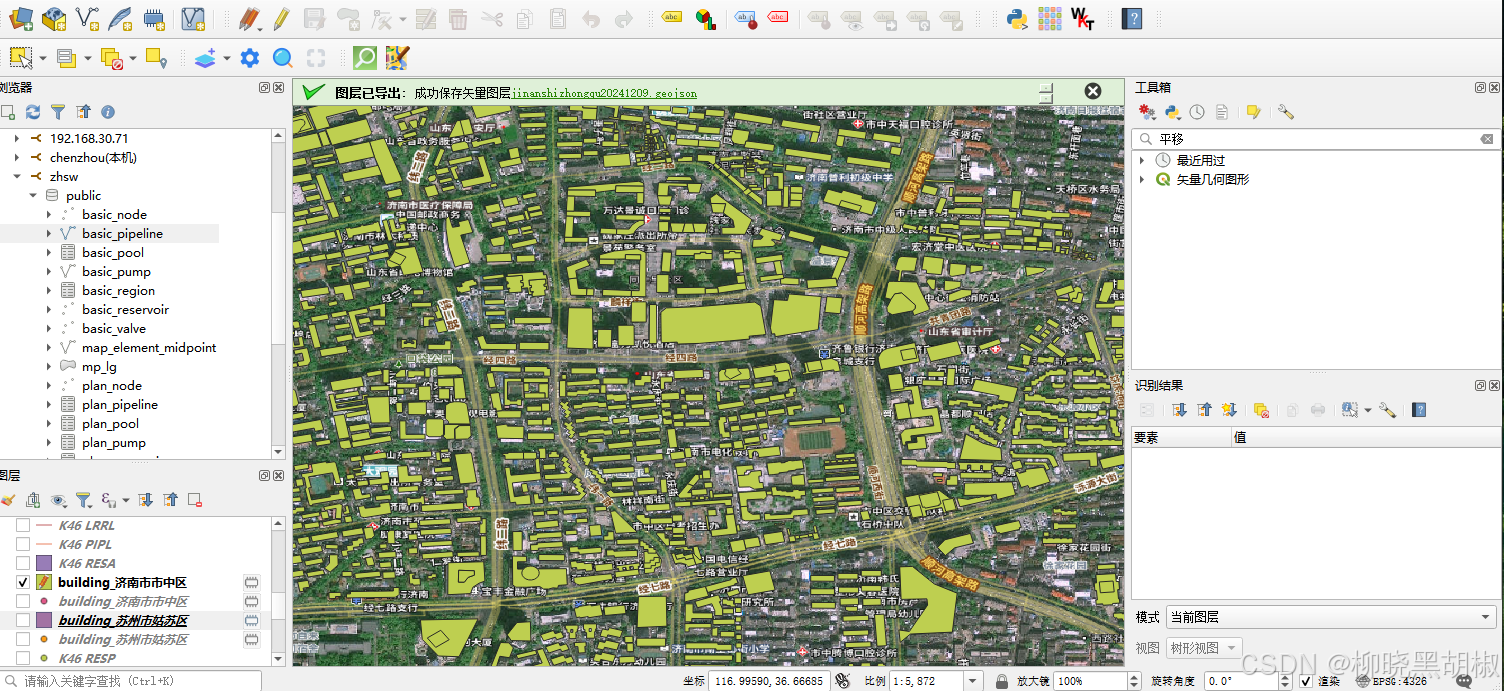The width and height of the screenshot is (1504, 691).
Task: Open the 模式 当前图层 dropdown
Action: pos(1331,617)
